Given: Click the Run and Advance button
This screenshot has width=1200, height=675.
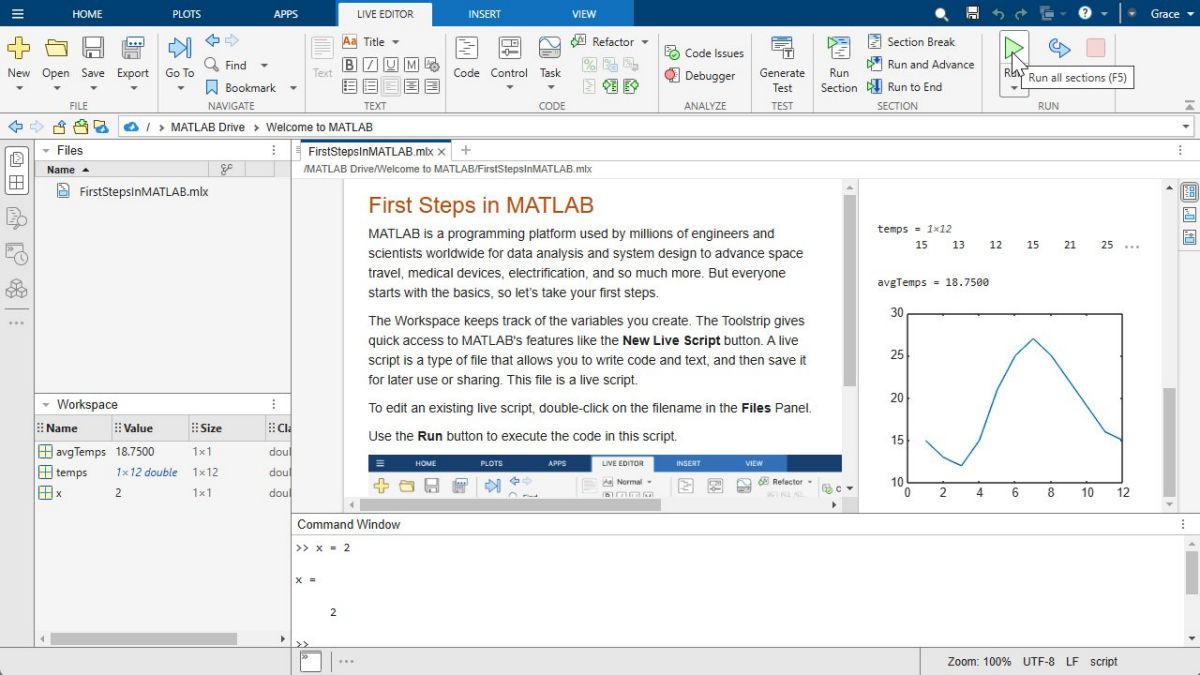Looking at the screenshot, I should tap(921, 64).
